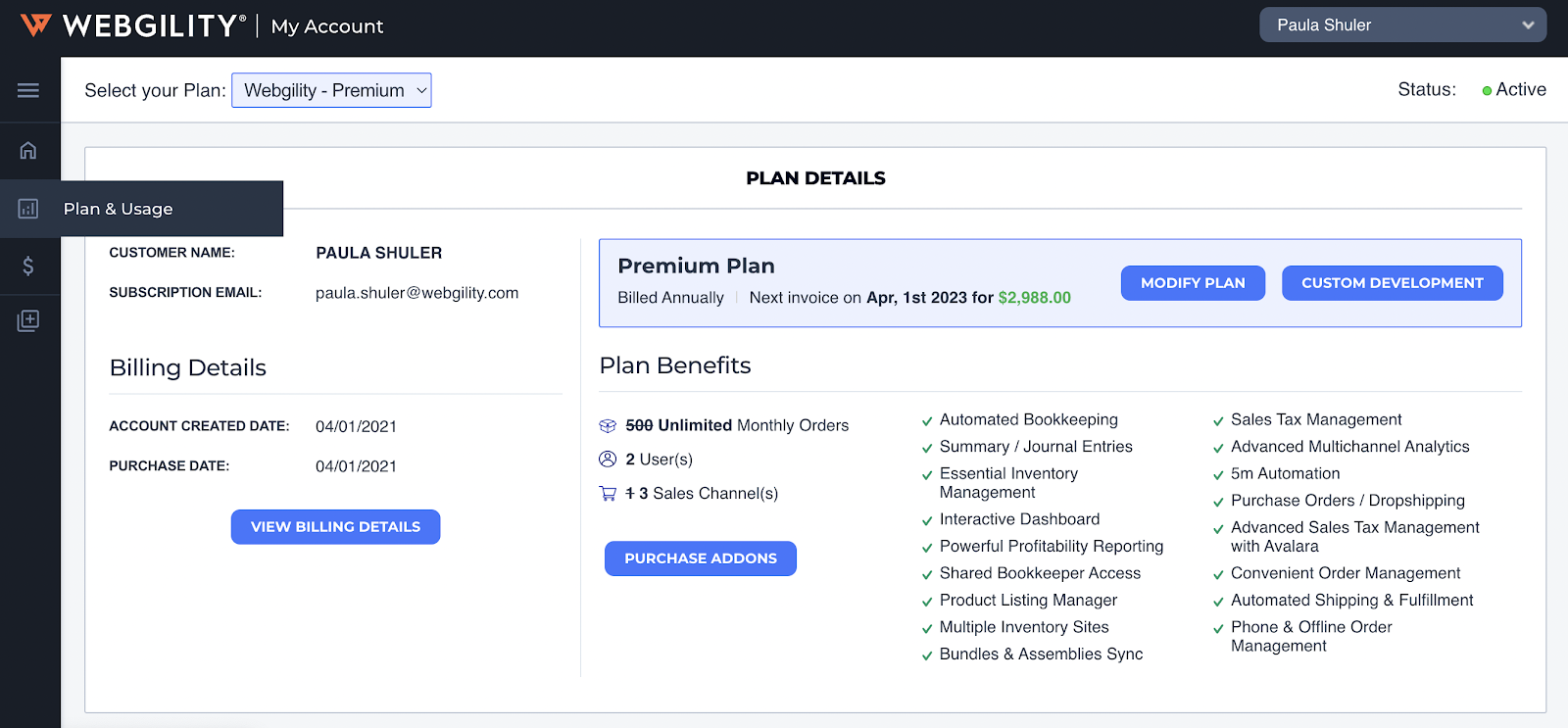
Task: Click the Users person icon
Action: 608,460
